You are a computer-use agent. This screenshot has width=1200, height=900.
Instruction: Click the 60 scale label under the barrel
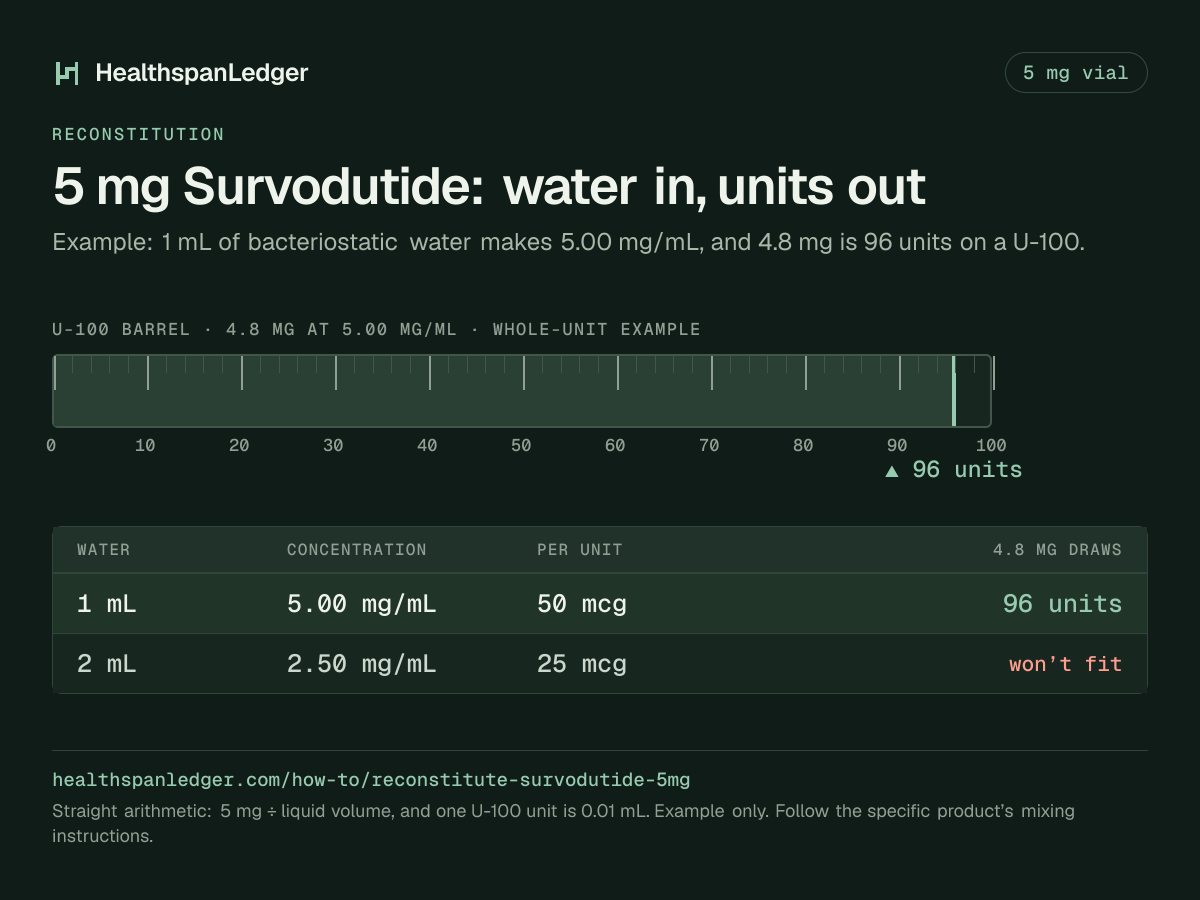point(615,445)
